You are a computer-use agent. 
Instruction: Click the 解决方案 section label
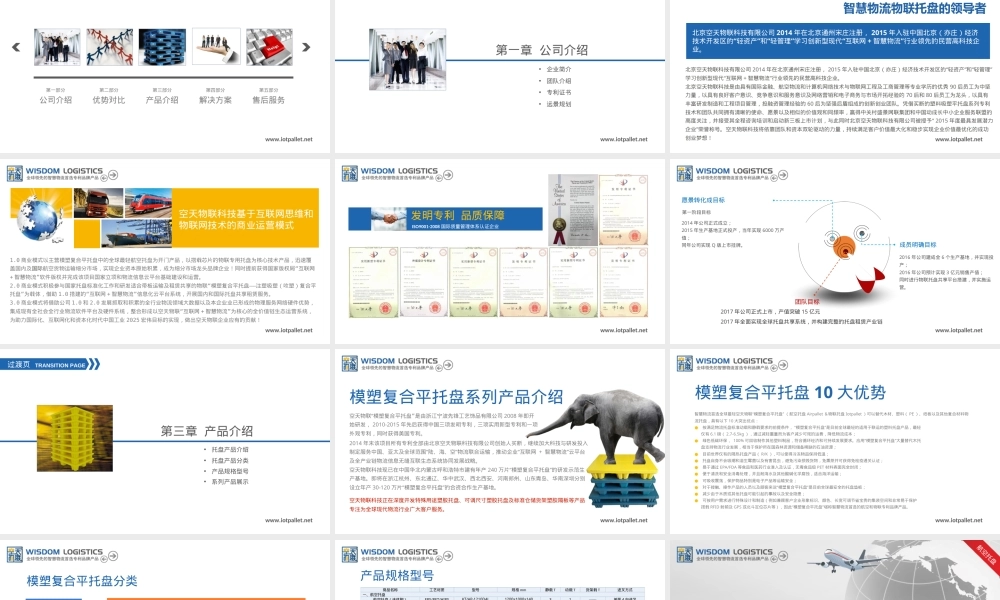coord(216,100)
